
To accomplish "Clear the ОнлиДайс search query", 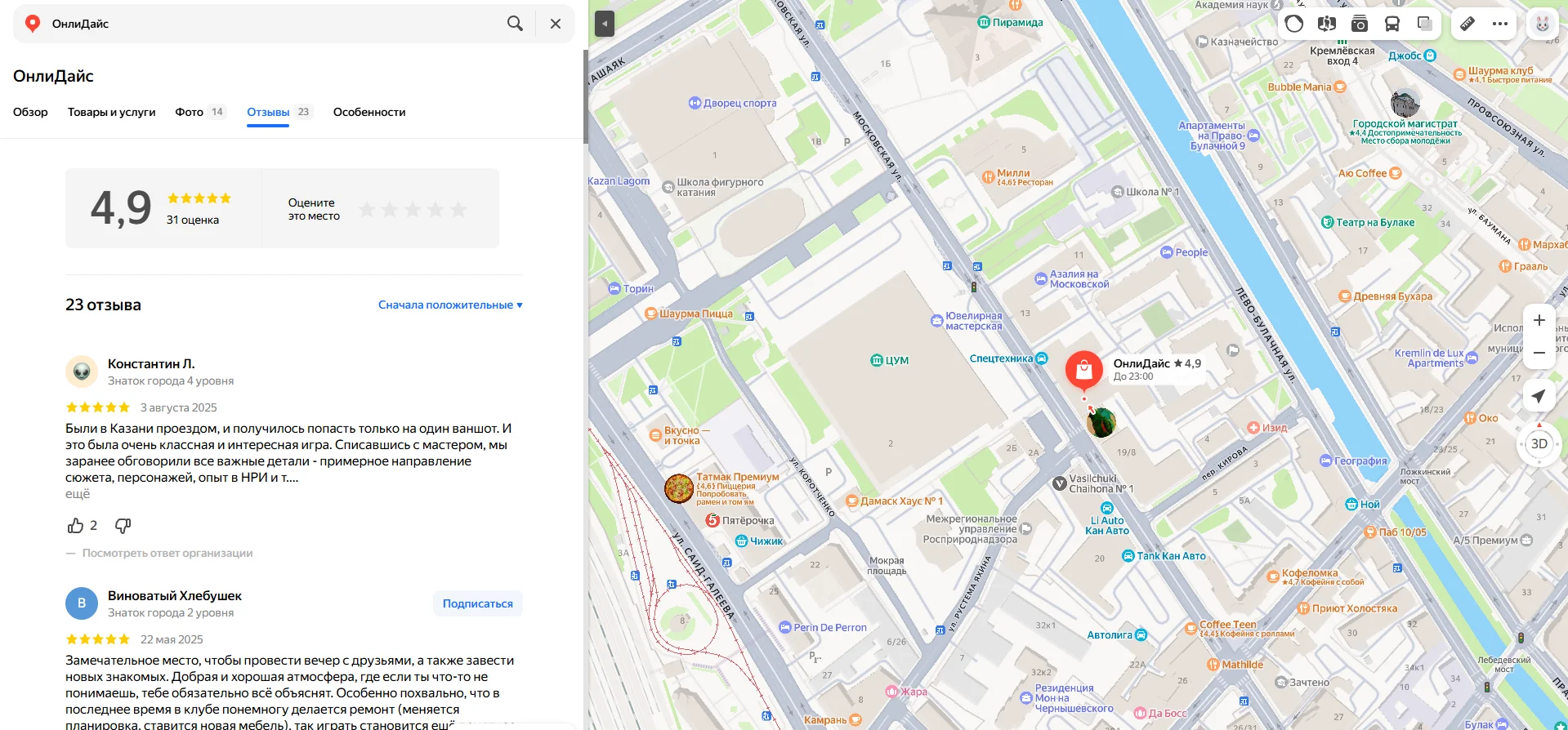I will [556, 24].
